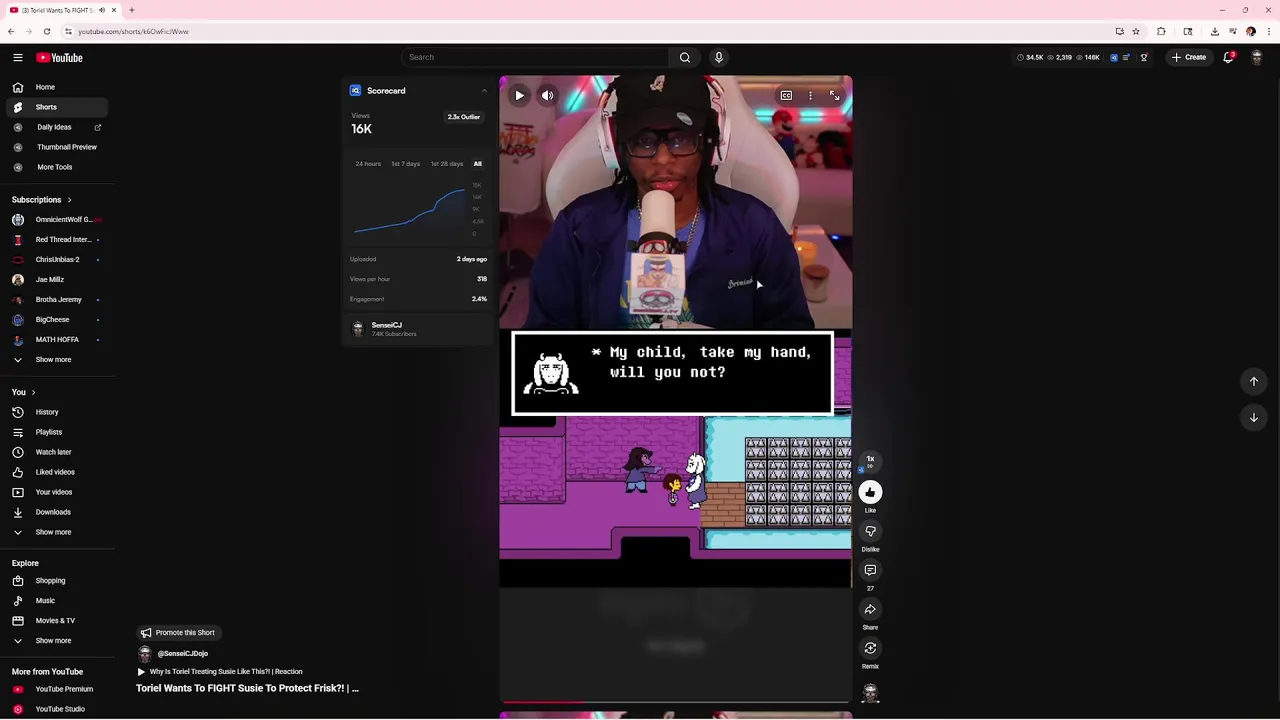Open the vidIQ blue extension icon in header
Image resolution: width=1280 pixels, height=720 pixels.
point(1114,57)
